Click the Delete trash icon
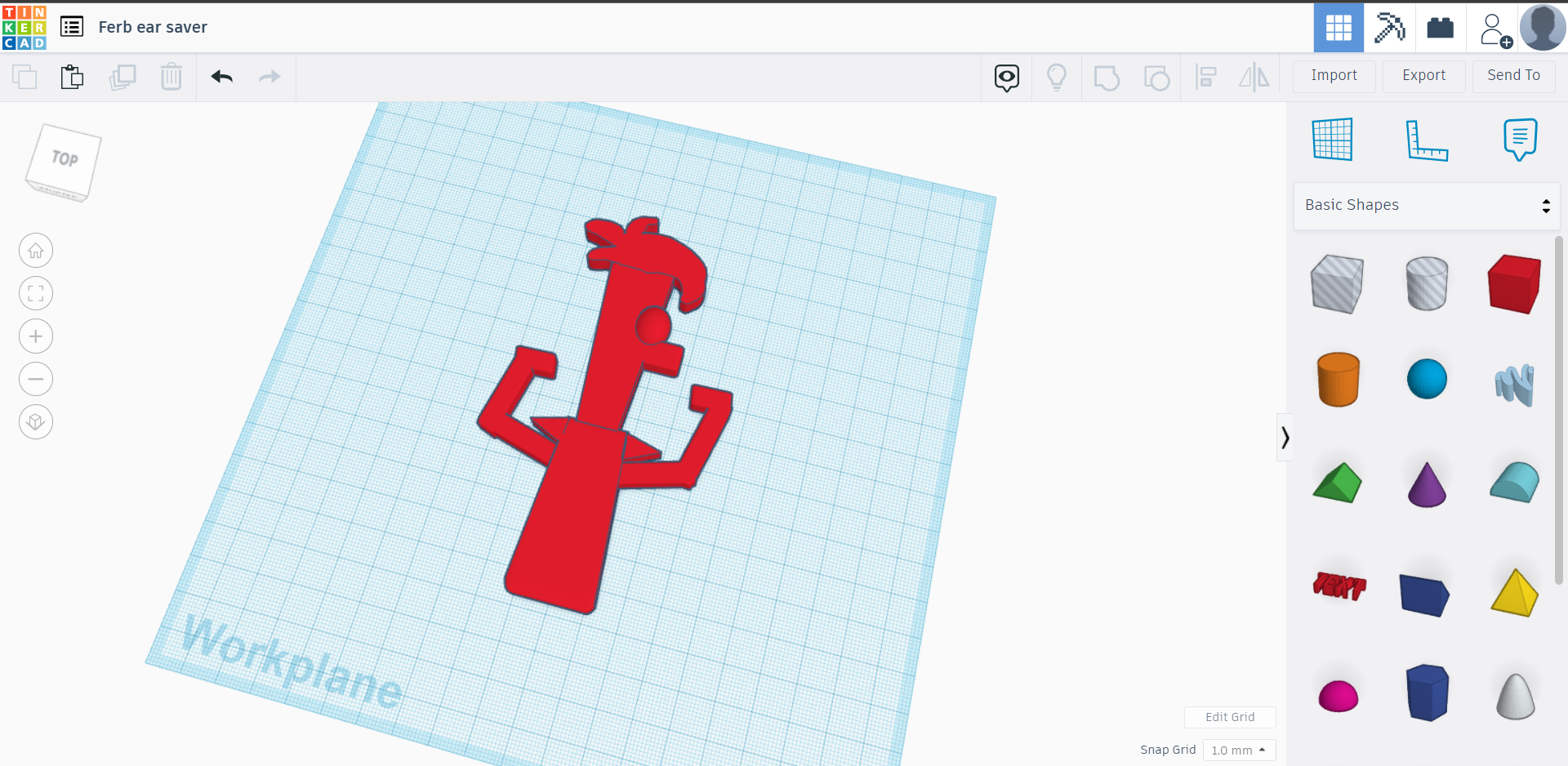This screenshot has height=766, width=1568. [x=171, y=77]
